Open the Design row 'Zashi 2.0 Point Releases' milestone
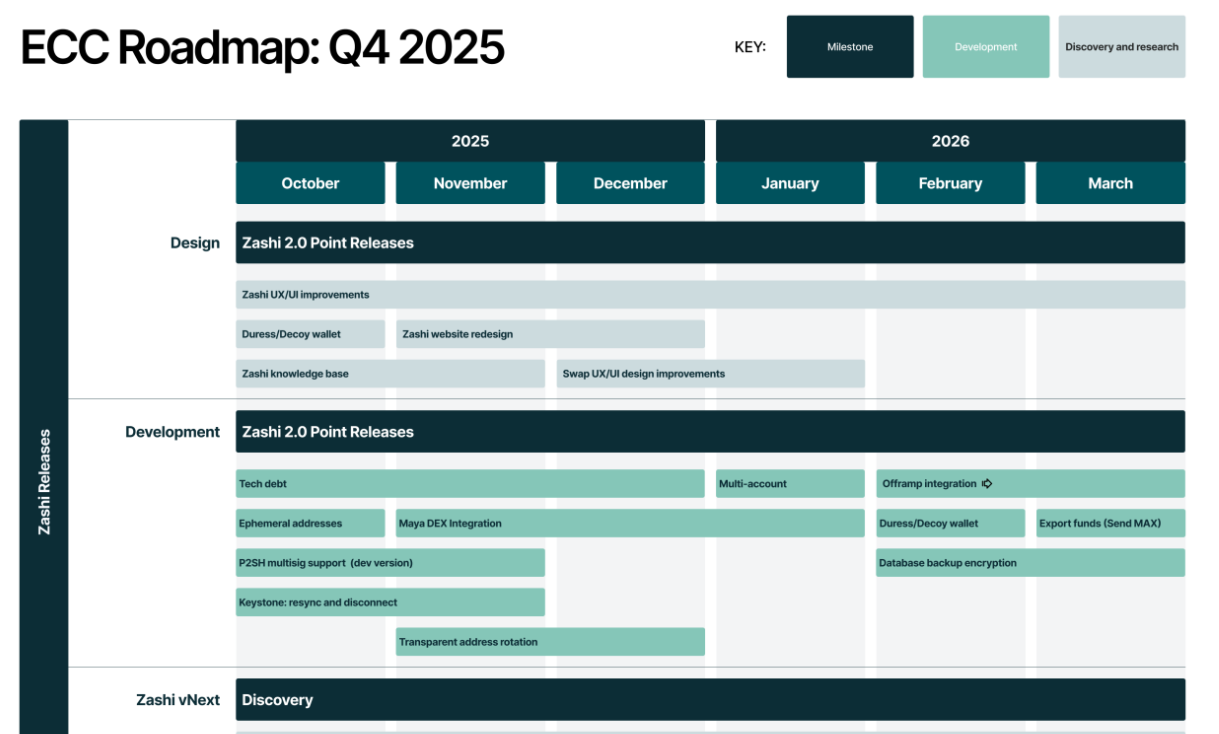 pyautogui.click(x=710, y=243)
